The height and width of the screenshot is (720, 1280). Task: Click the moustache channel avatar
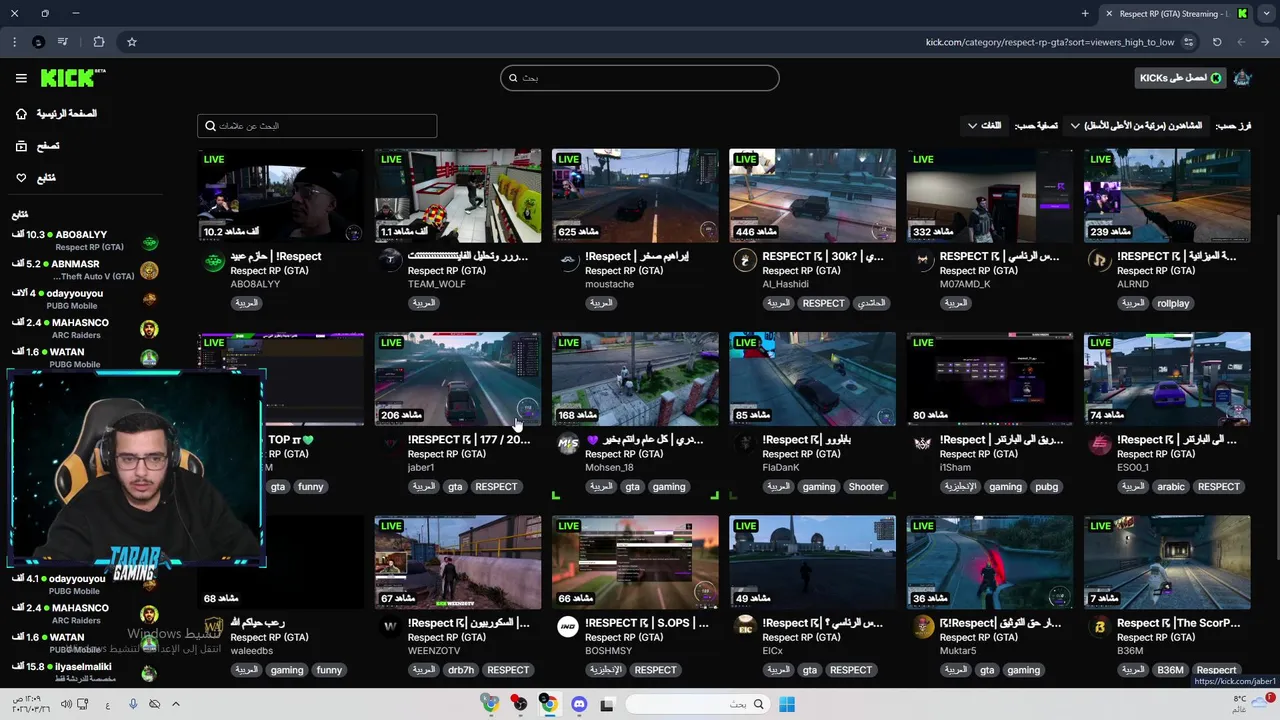click(568, 262)
